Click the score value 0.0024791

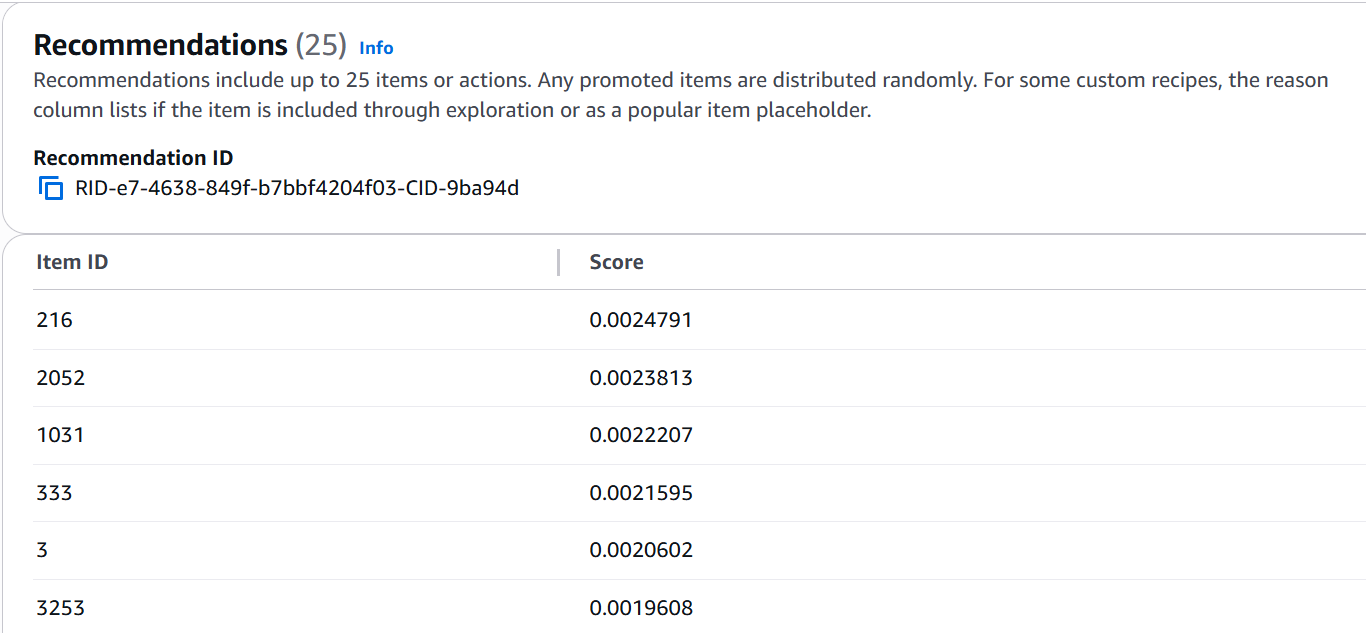click(x=640, y=320)
